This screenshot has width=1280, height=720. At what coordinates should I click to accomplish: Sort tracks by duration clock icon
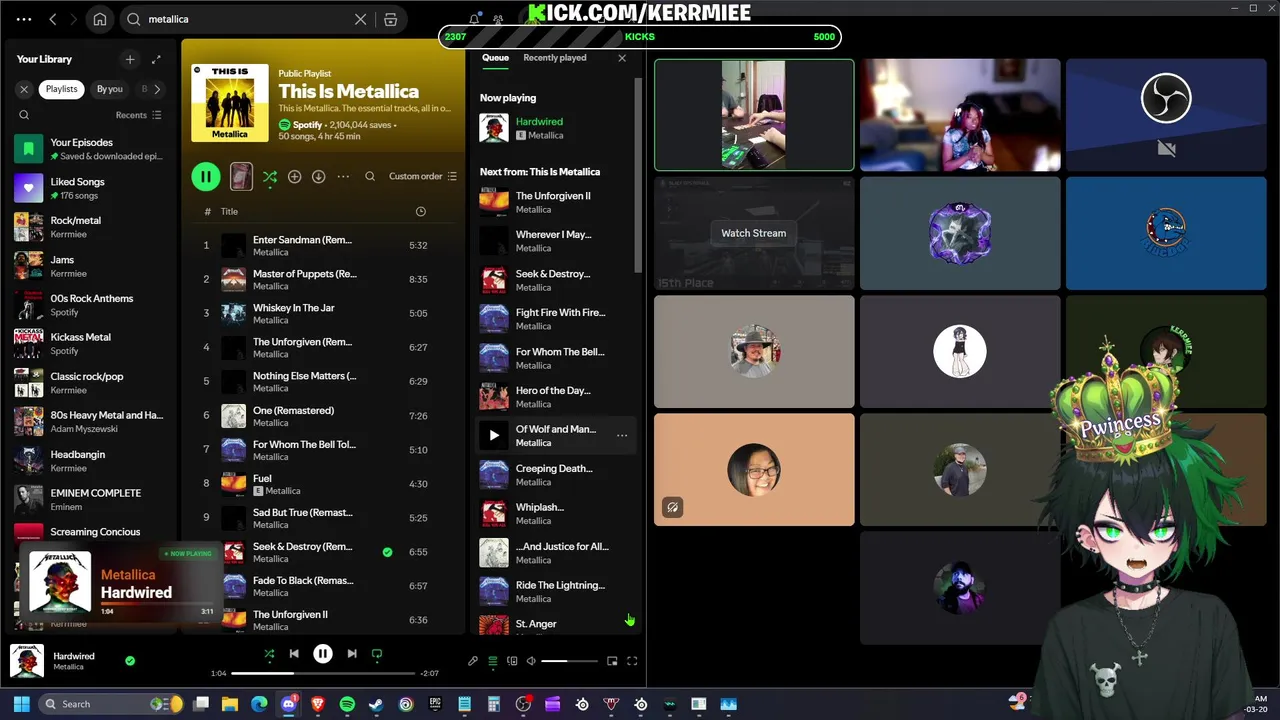420,212
